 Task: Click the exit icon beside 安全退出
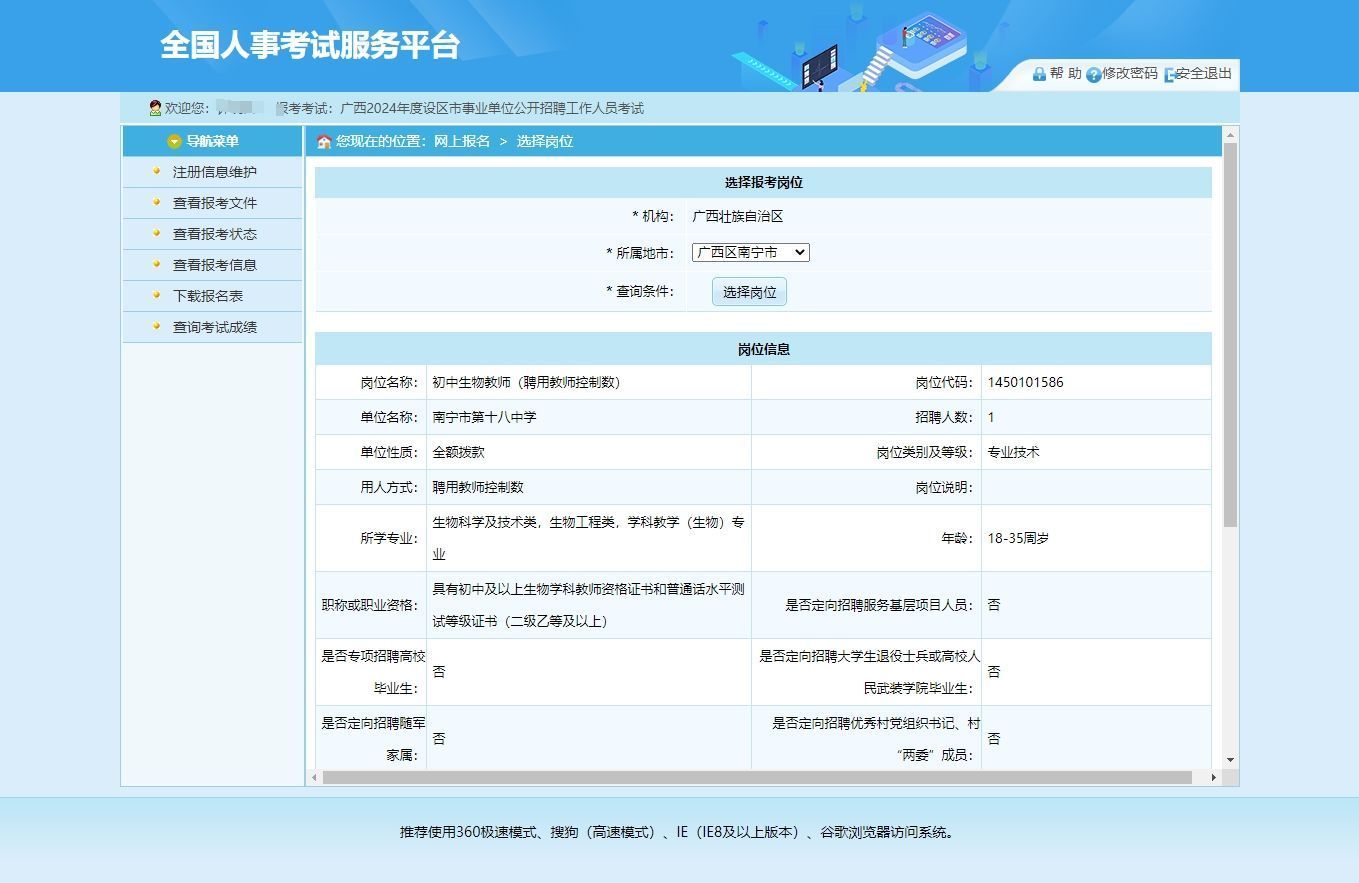click(x=1169, y=75)
